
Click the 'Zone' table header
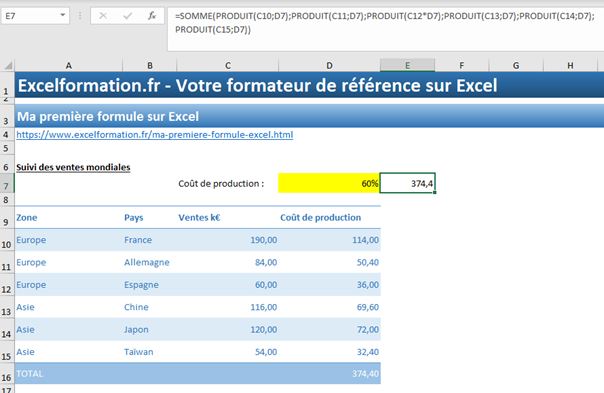coord(27,218)
